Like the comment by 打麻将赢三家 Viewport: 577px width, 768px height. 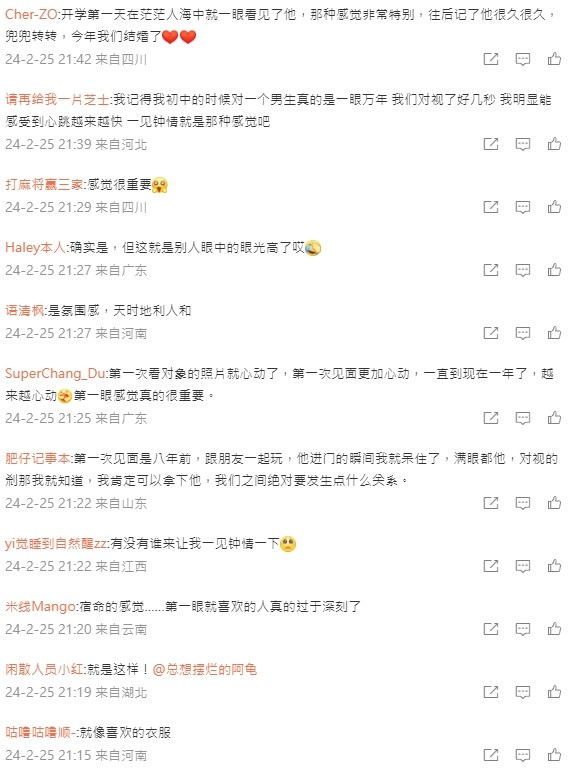[x=554, y=207]
